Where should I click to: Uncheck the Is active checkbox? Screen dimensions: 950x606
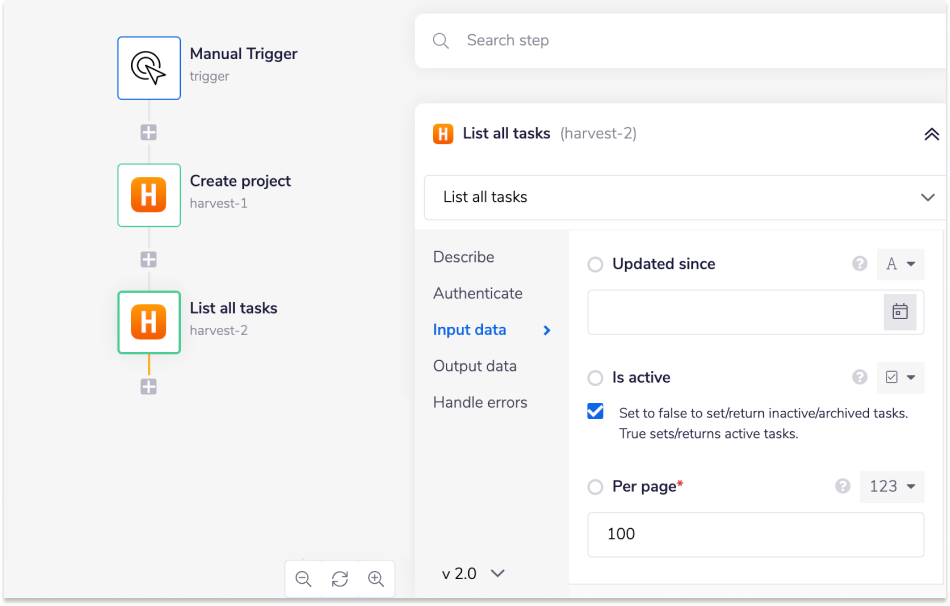tap(596, 412)
